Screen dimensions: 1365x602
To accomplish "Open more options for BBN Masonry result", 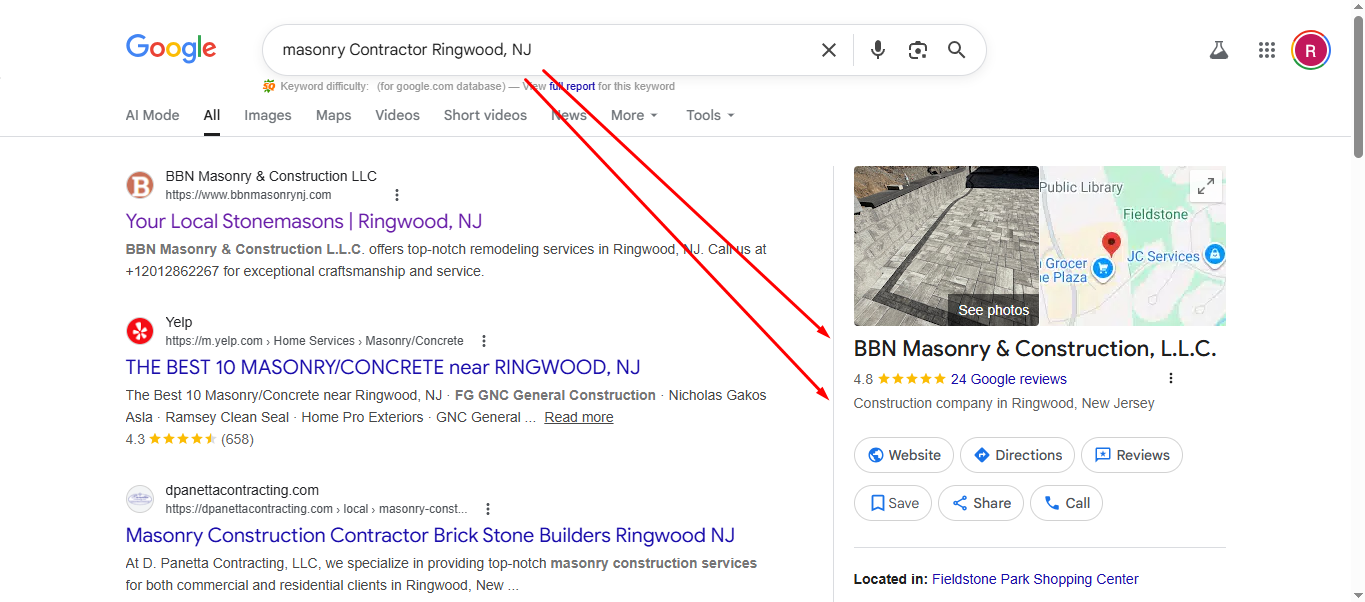I will point(397,195).
